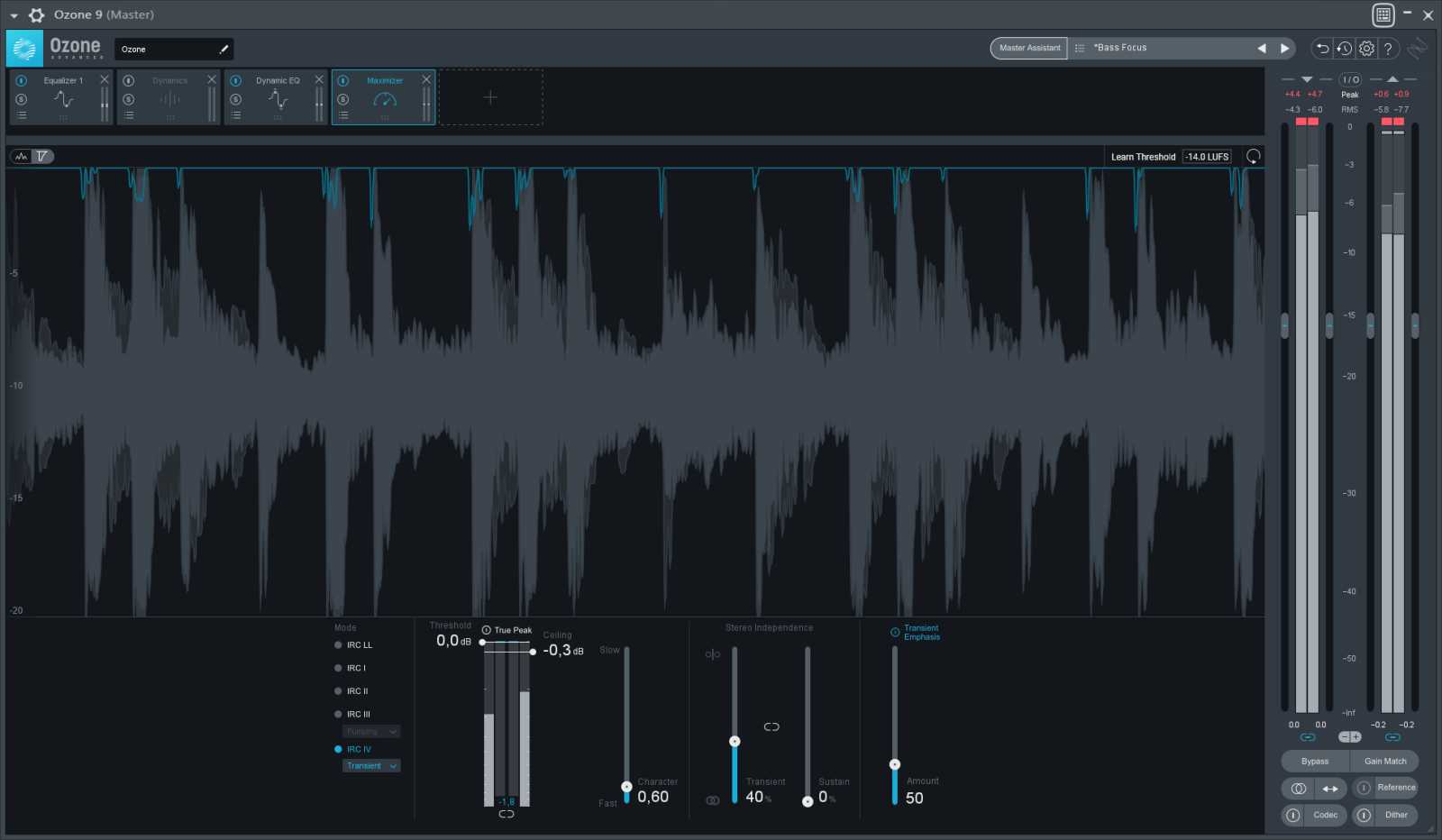1442x840 pixels.
Task: Sum to mono with overlapping circles icon
Action: [x=1298, y=789]
